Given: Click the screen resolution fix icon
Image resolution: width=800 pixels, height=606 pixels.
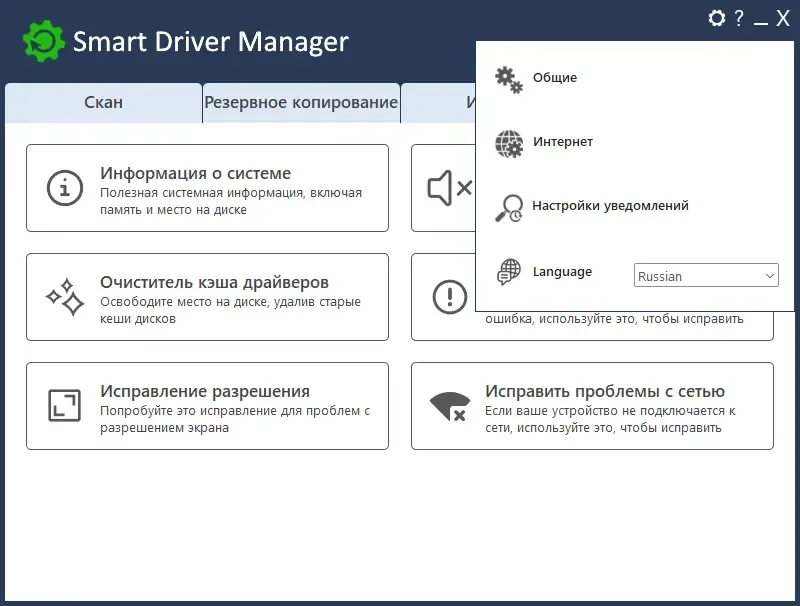Looking at the screenshot, I should (x=64, y=405).
